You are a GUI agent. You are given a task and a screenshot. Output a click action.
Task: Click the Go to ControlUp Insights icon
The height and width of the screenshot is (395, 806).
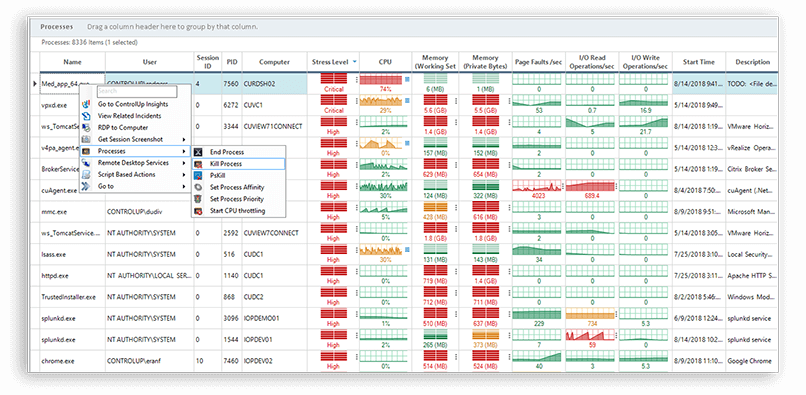coord(86,104)
